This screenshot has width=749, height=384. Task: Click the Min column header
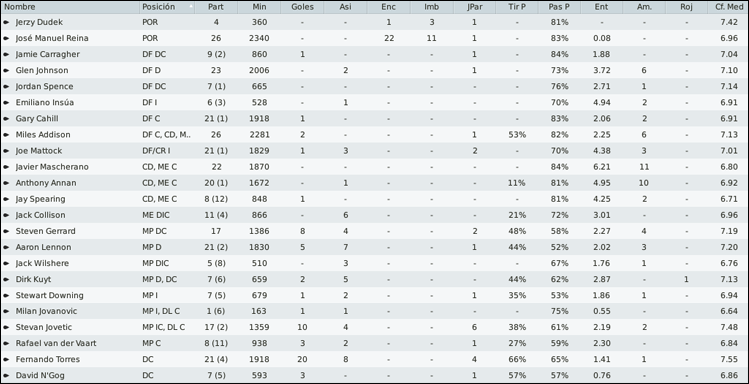coord(259,7)
